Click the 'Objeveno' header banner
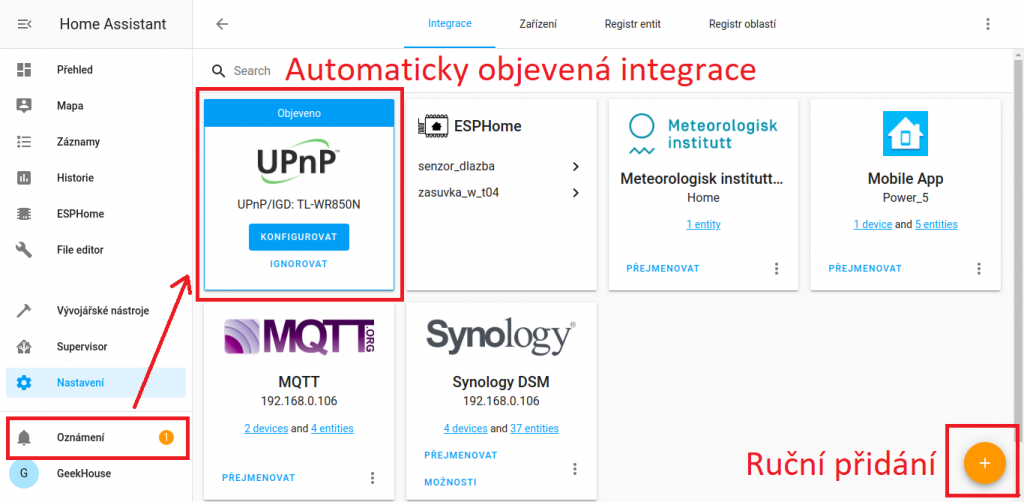The height and width of the screenshot is (502, 1024). tap(299, 113)
